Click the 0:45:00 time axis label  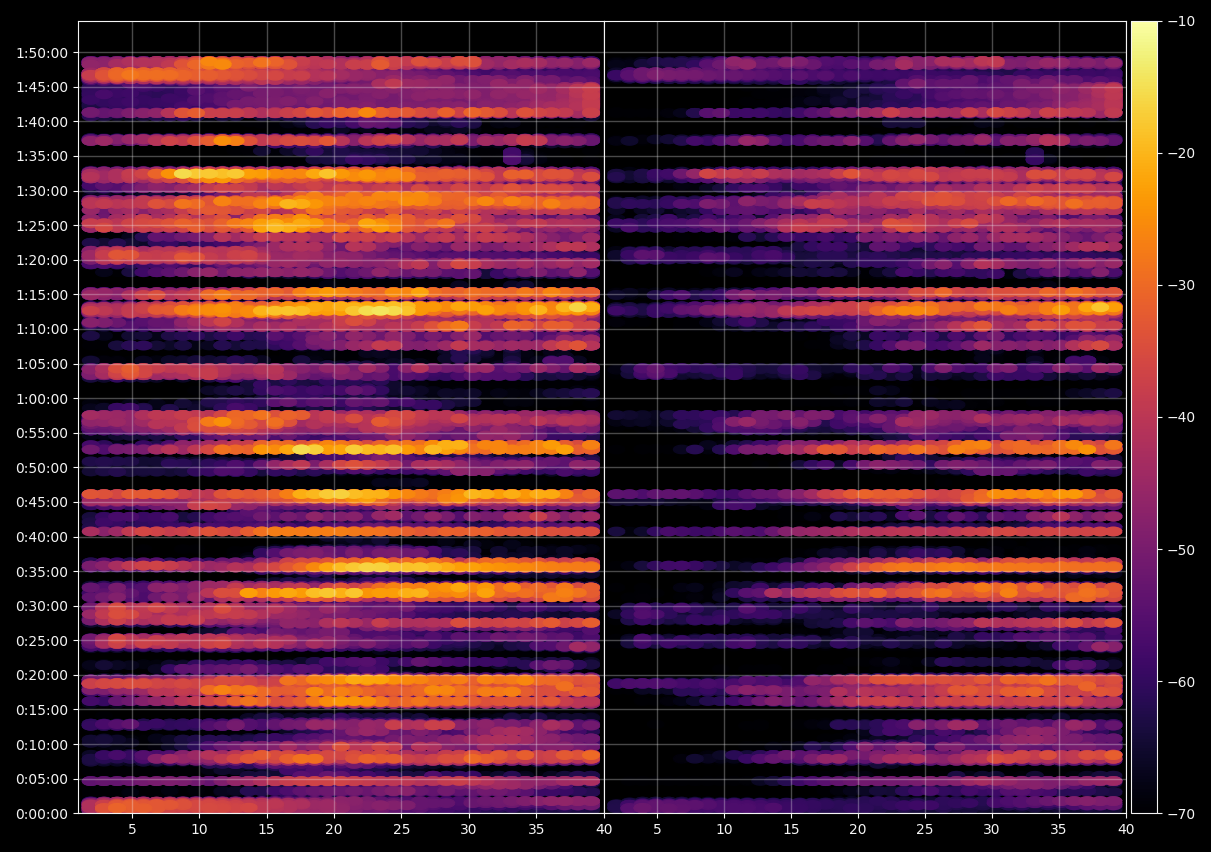click(42, 502)
